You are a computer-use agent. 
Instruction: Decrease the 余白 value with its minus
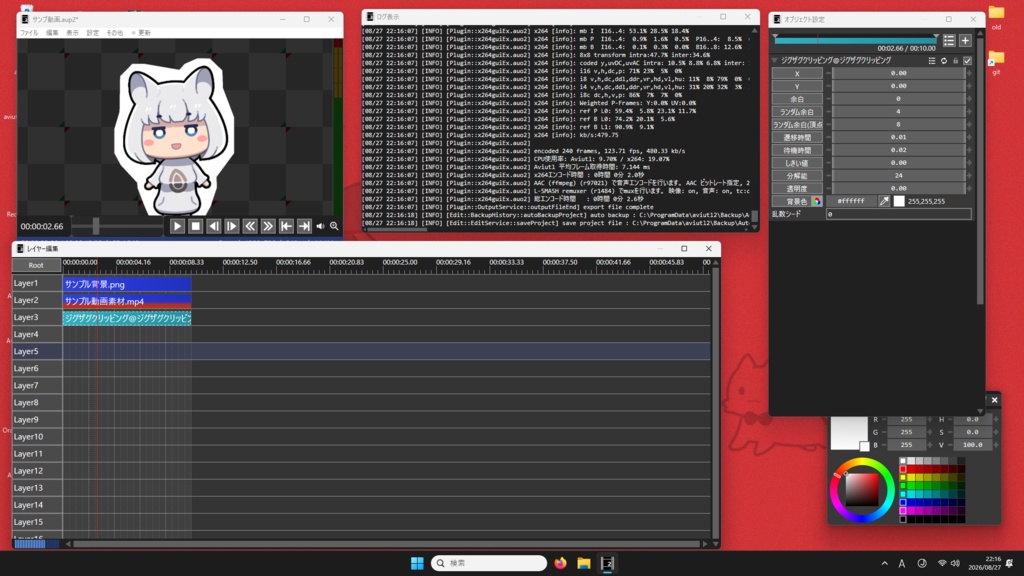tap(828, 99)
